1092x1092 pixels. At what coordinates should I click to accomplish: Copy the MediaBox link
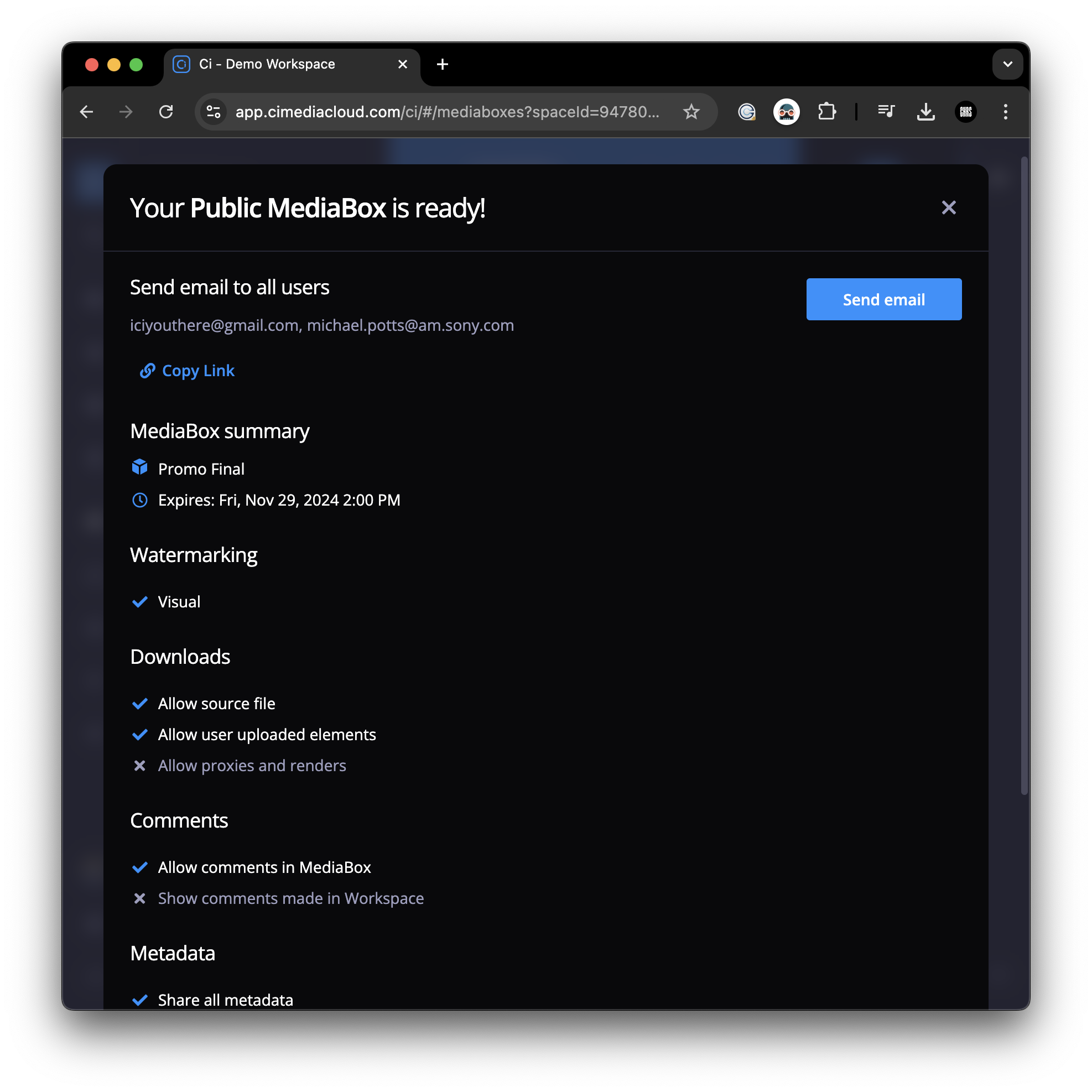[x=187, y=371]
